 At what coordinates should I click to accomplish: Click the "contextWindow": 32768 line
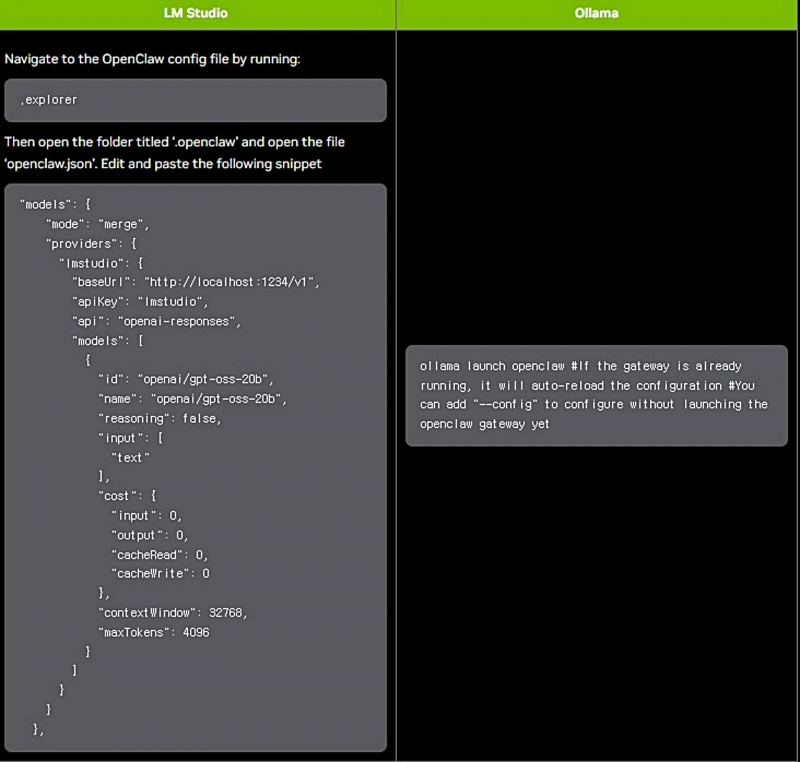[172, 612]
